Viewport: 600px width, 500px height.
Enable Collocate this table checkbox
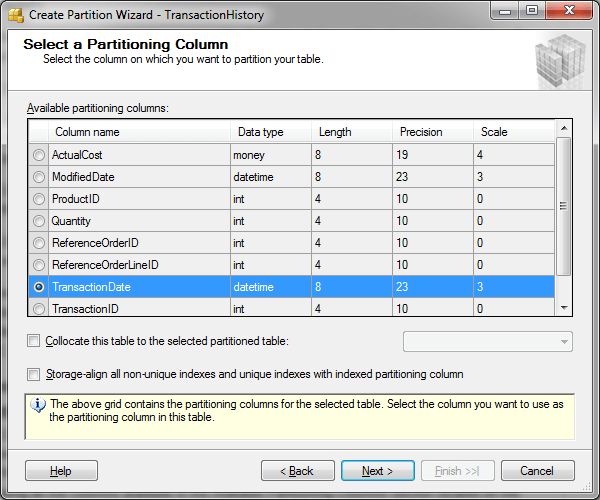(34, 341)
